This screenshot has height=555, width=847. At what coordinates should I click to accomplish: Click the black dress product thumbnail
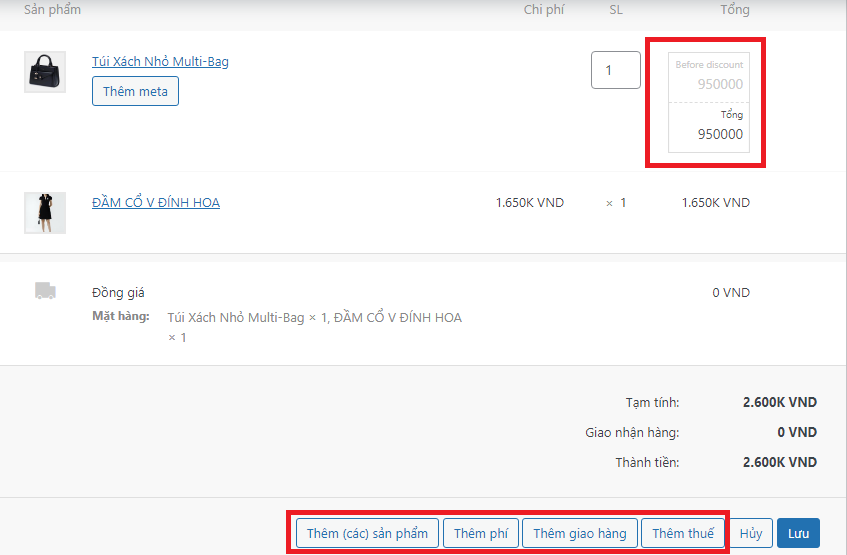tap(44, 212)
